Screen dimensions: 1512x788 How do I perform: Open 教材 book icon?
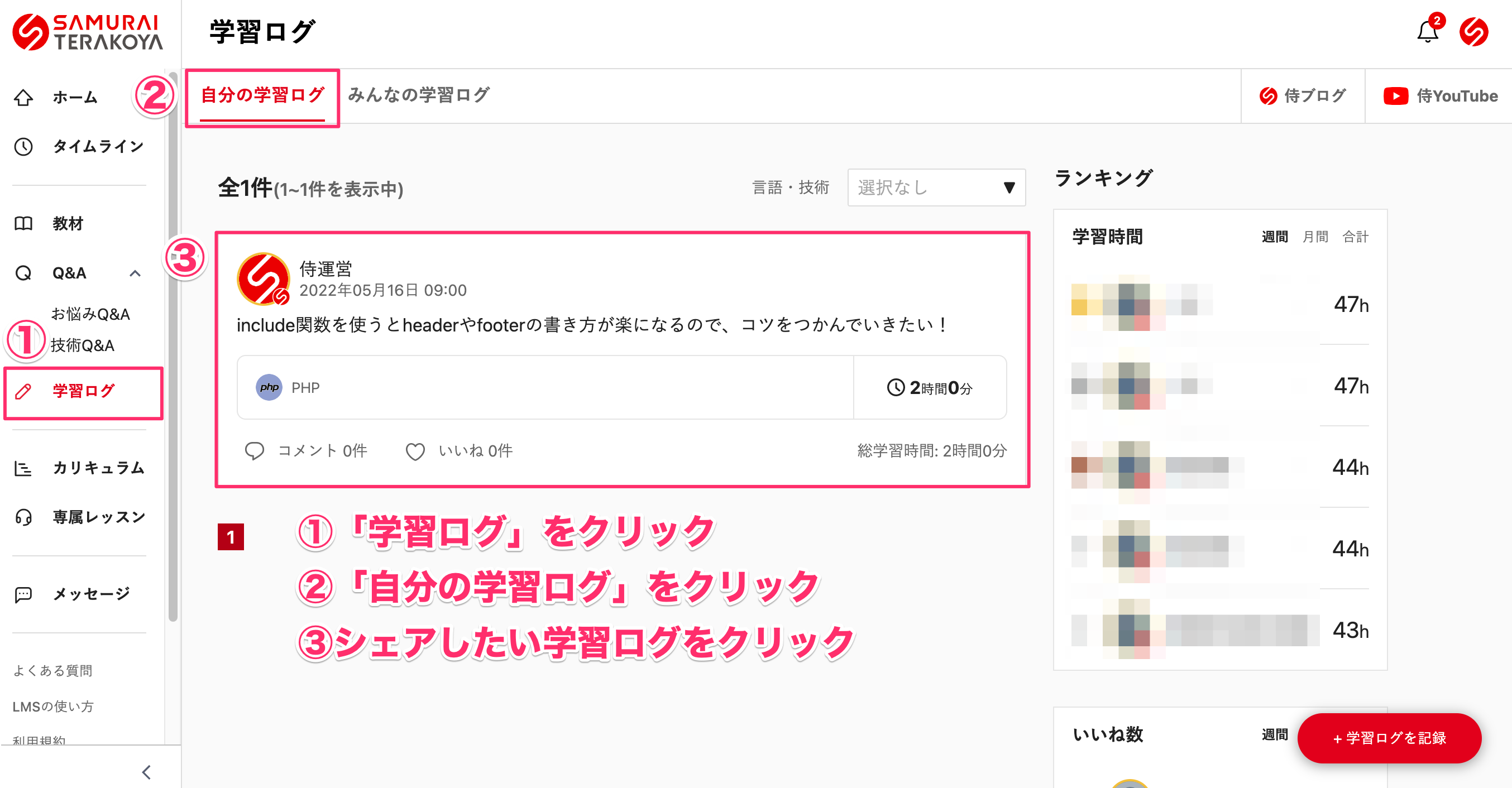(23, 224)
